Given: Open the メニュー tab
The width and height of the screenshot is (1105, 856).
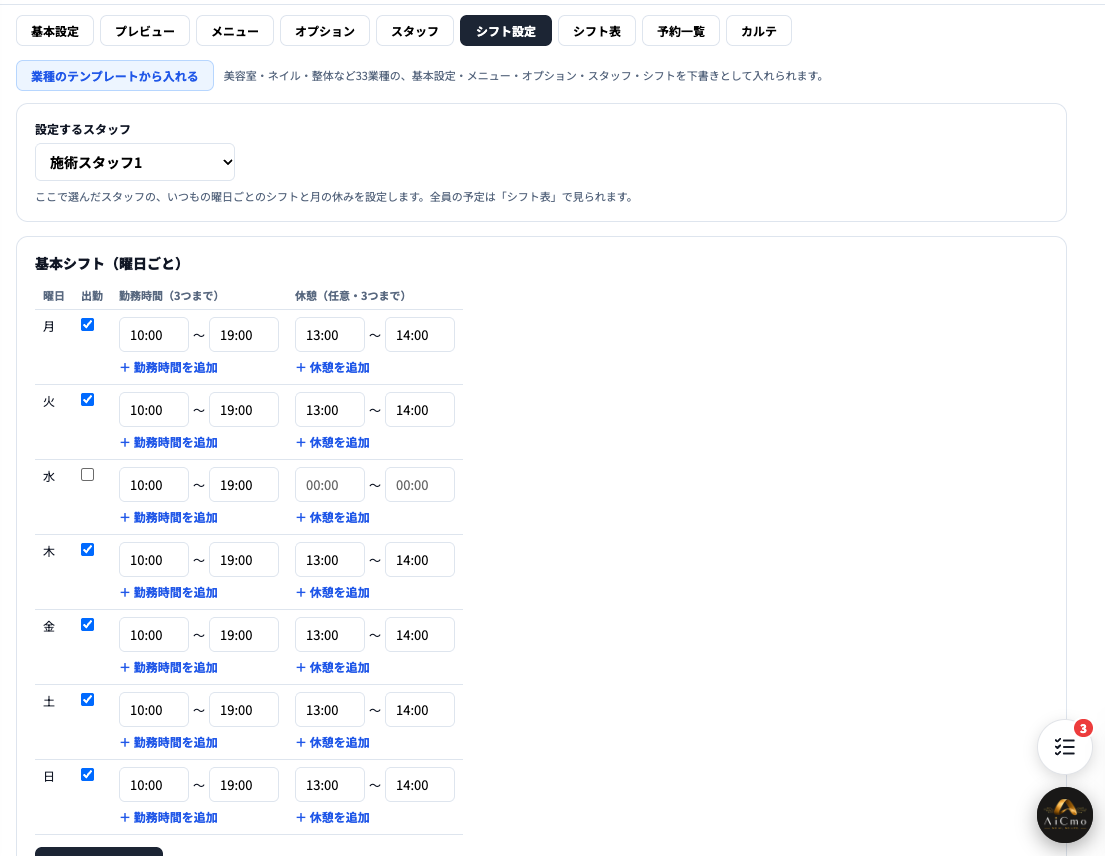Looking at the screenshot, I should (235, 31).
